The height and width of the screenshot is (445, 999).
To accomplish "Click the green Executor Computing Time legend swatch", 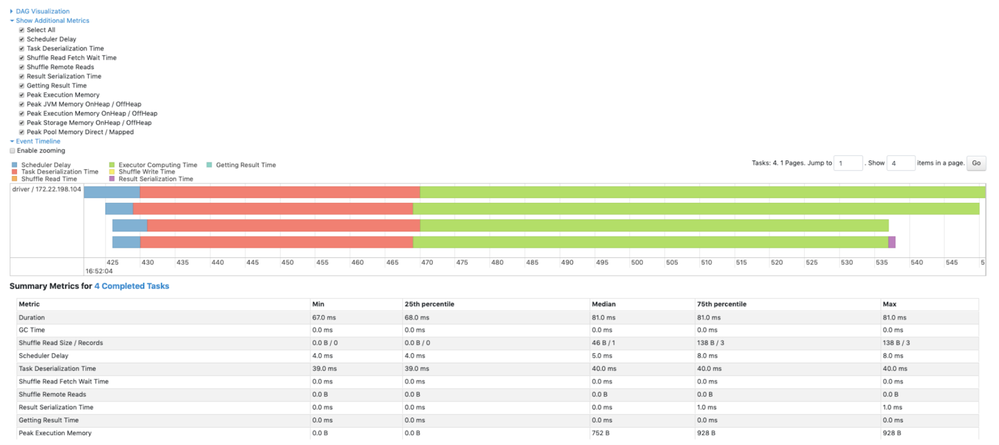I will pyautogui.click(x=112, y=165).
